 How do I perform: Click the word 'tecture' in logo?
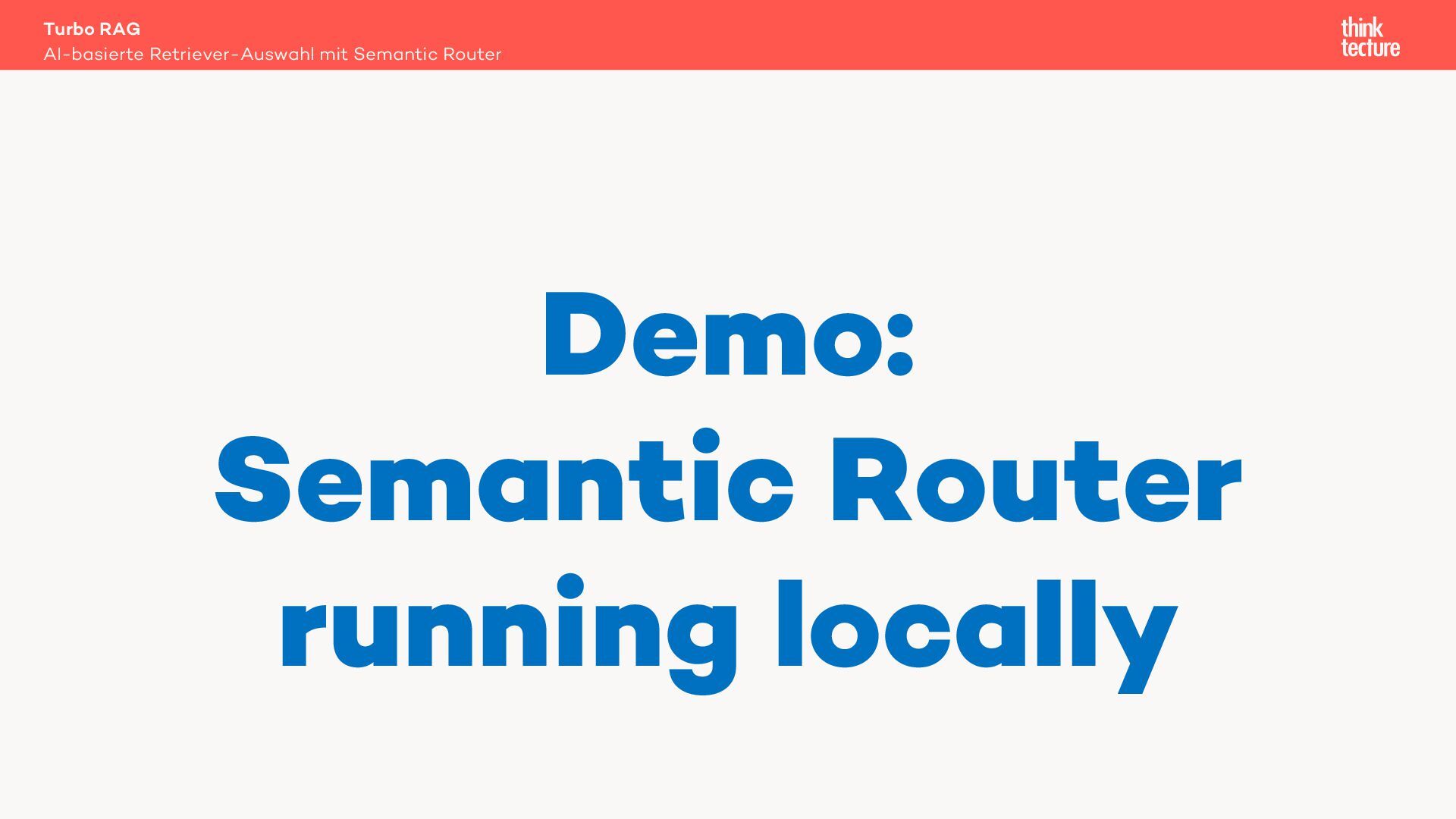[1370, 48]
